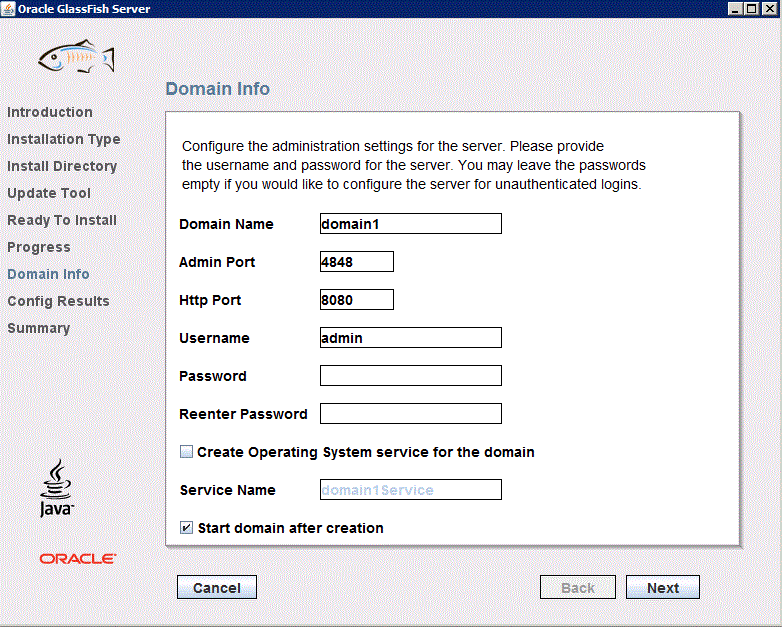Click the red Oracle logo

pyautogui.click(x=78, y=559)
